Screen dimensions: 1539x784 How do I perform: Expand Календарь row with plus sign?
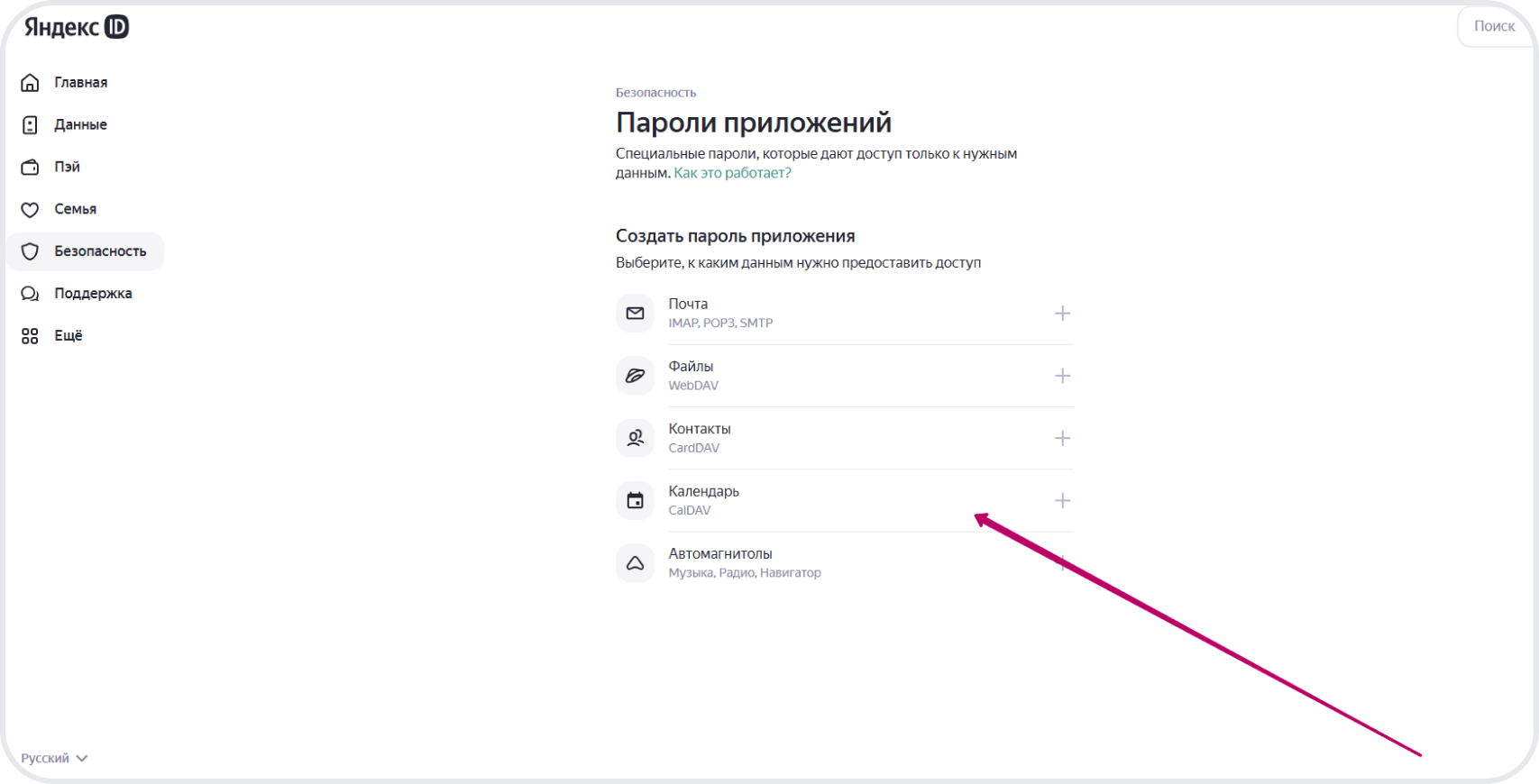[x=1062, y=500]
